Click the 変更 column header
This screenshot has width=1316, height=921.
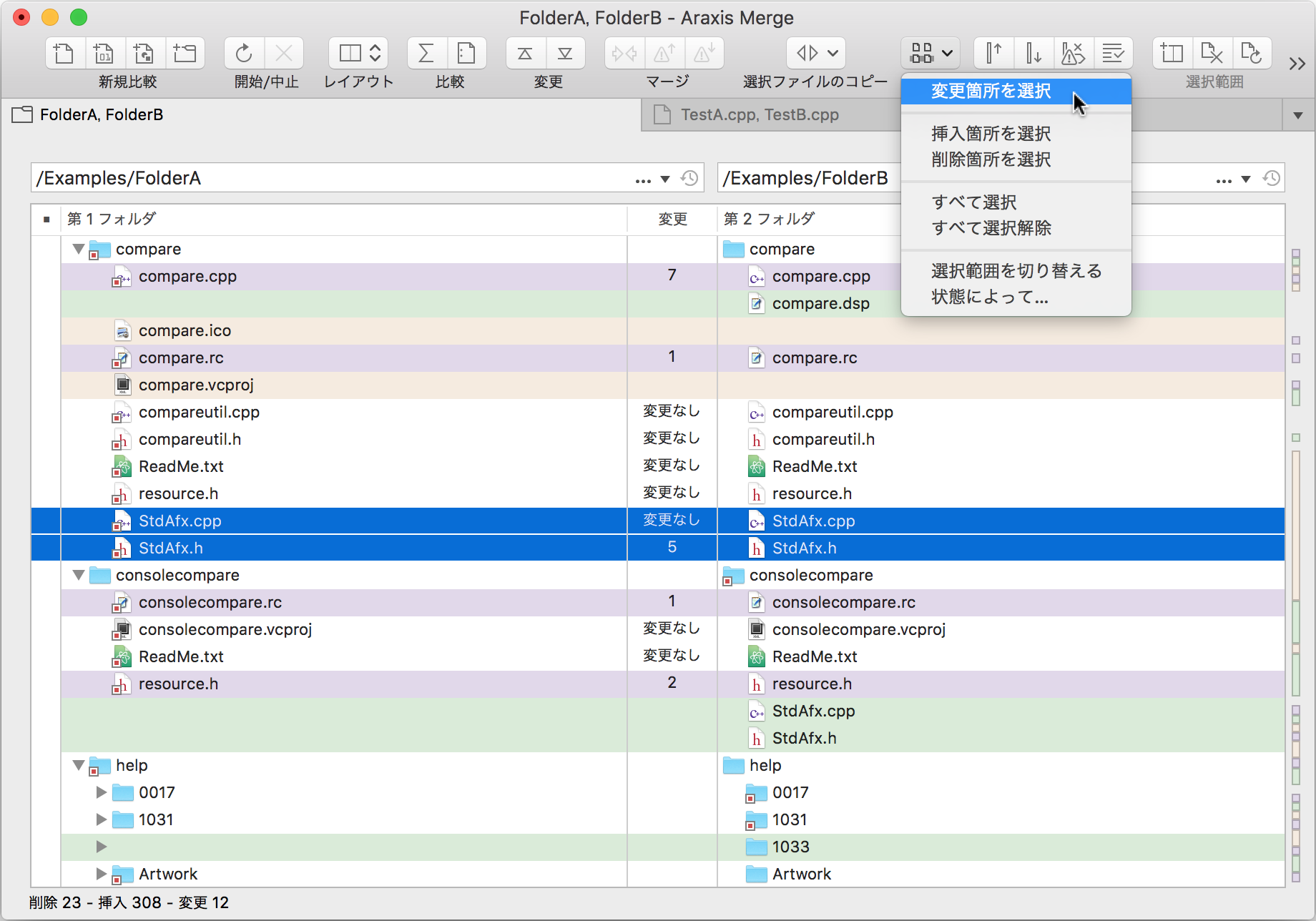pos(672,220)
